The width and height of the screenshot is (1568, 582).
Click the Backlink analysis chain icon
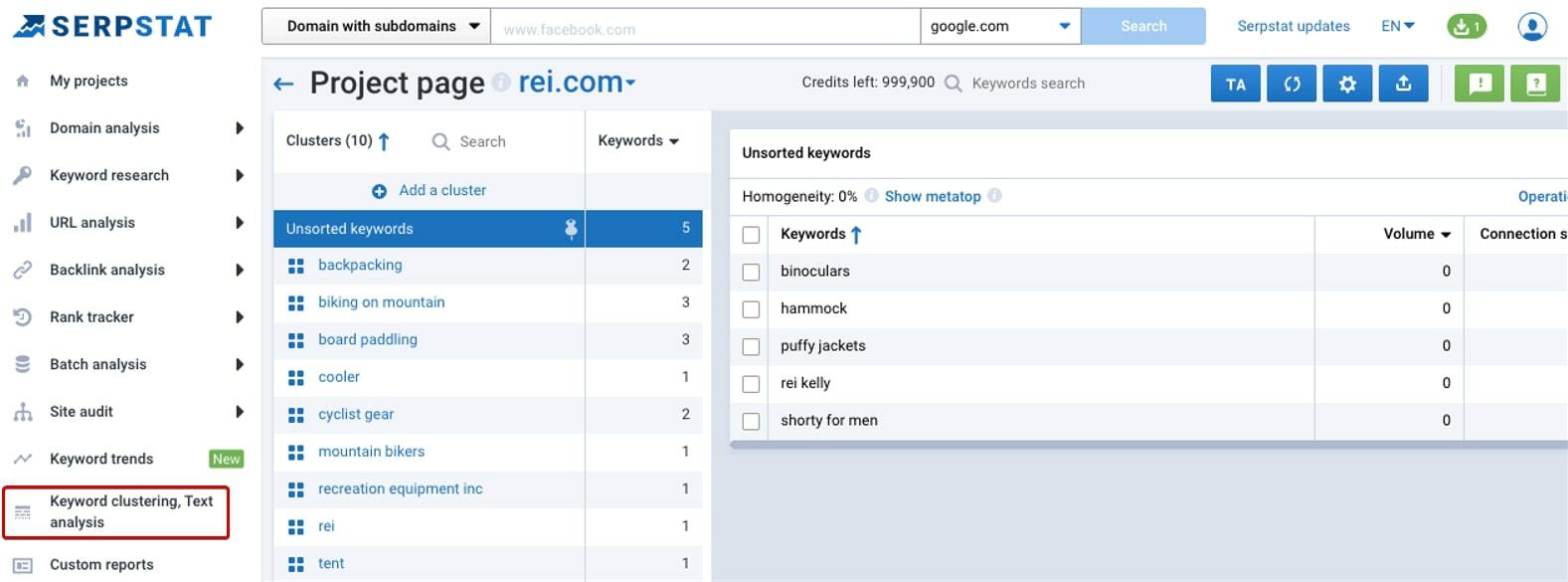point(23,270)
